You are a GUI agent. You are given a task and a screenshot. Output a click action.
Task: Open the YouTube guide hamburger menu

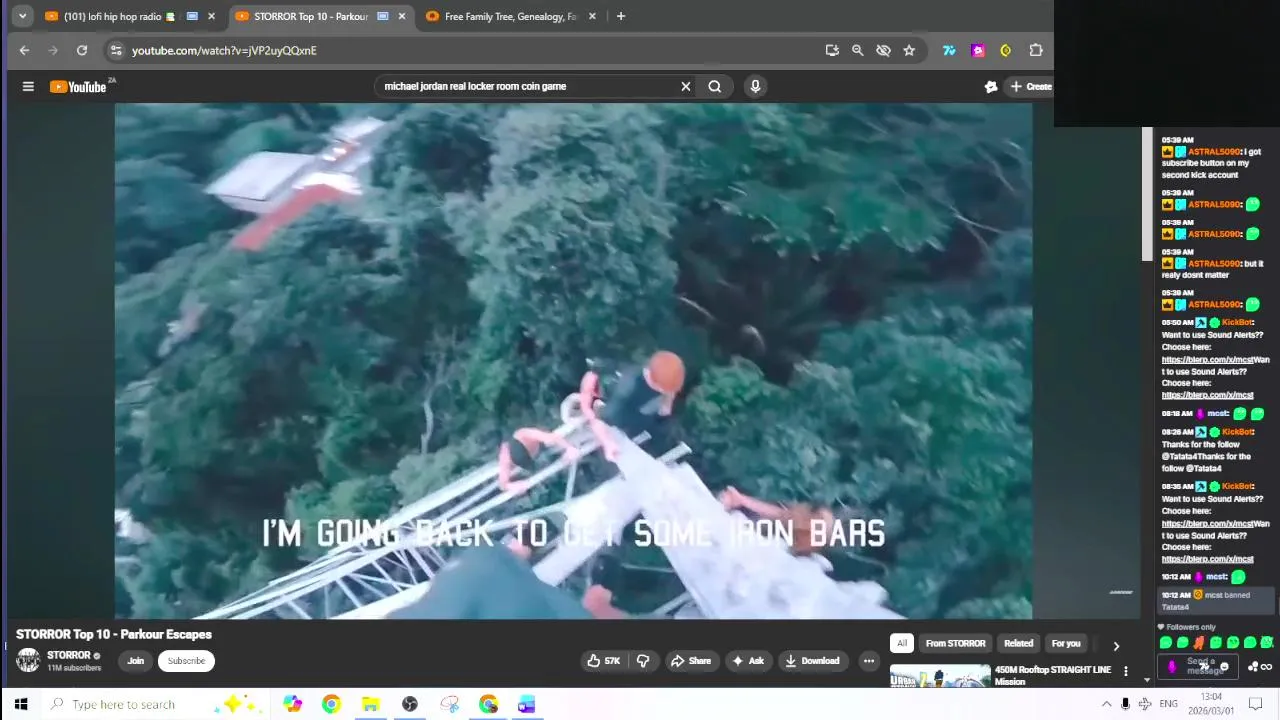pyautogui.click(x=28, y=86)
